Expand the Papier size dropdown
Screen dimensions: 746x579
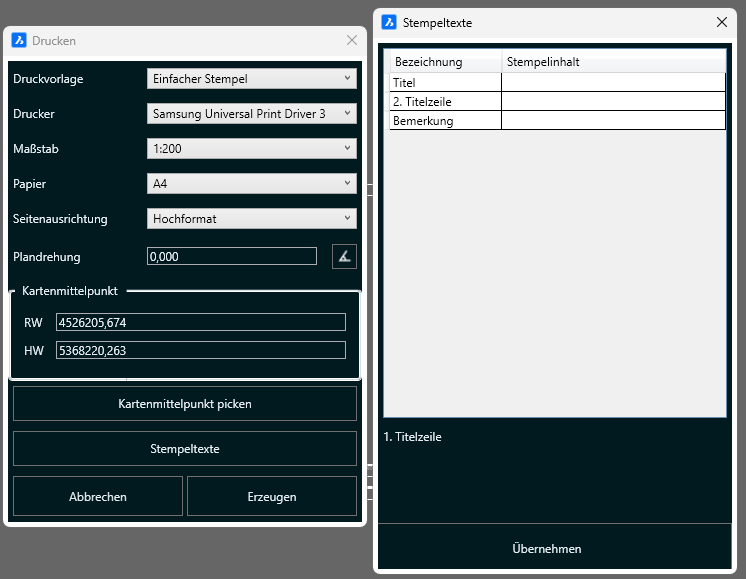click(x=251, y=184)
